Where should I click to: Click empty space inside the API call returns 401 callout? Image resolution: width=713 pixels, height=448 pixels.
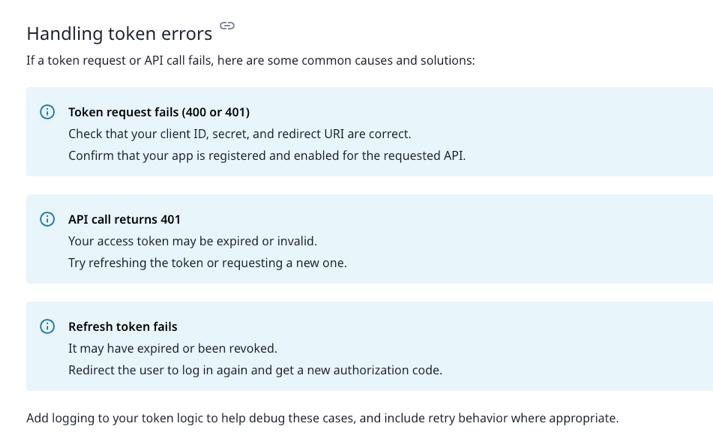[x=560, y=240]
